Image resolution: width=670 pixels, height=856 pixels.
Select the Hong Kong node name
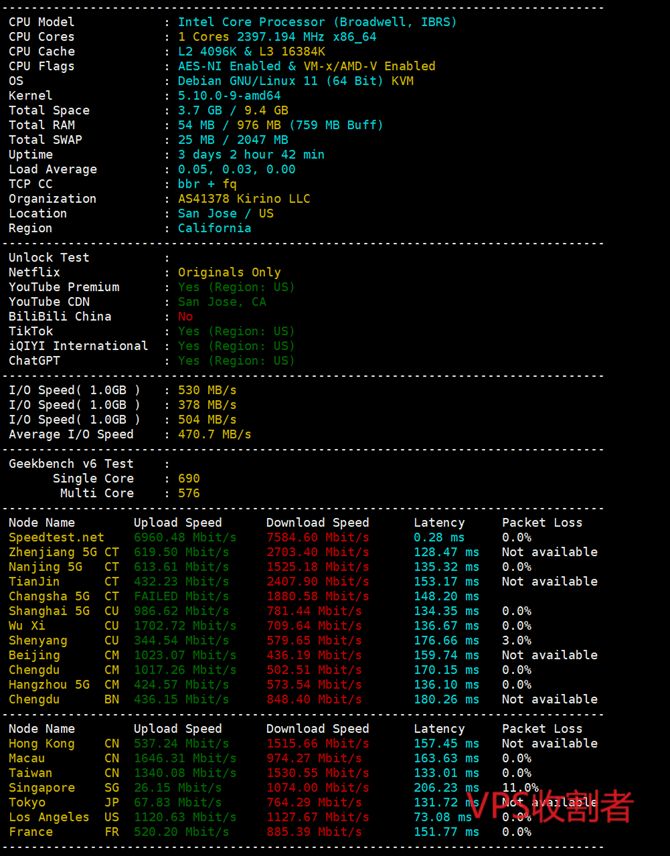click(x=41, y=744)
